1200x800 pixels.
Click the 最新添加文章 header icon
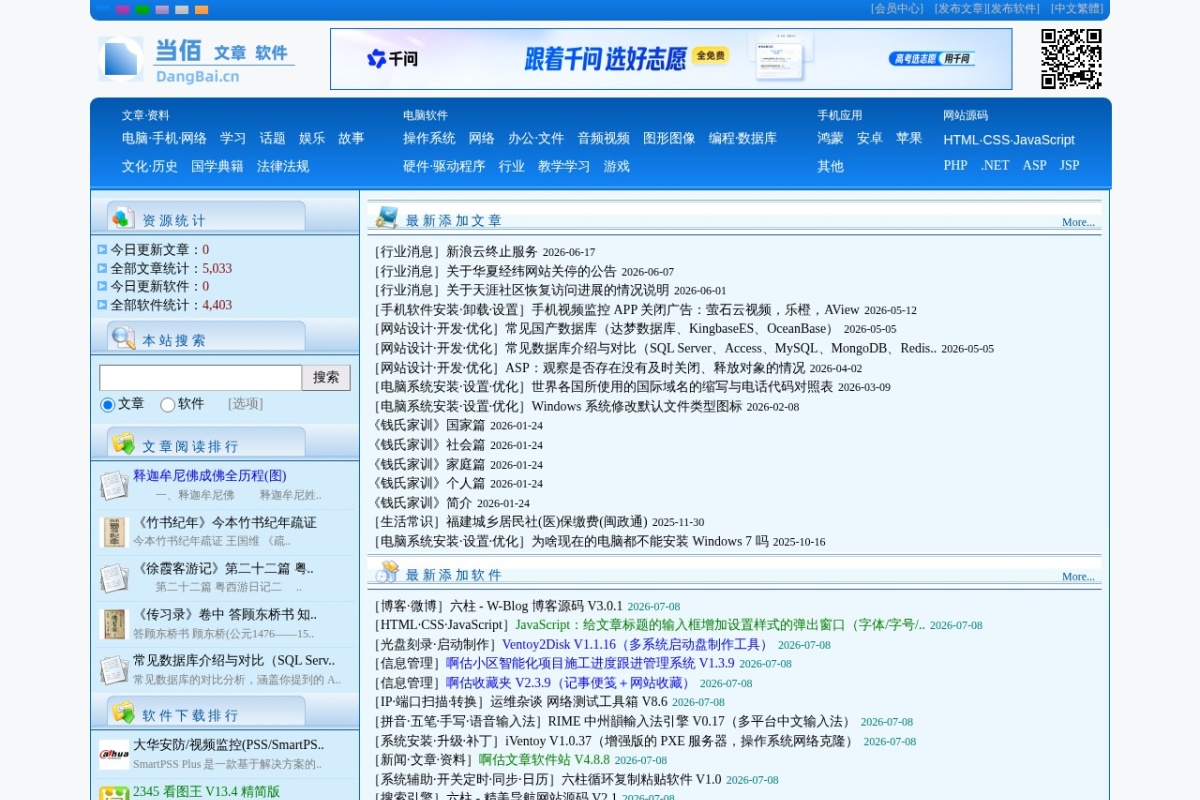(x=387, y=218)
